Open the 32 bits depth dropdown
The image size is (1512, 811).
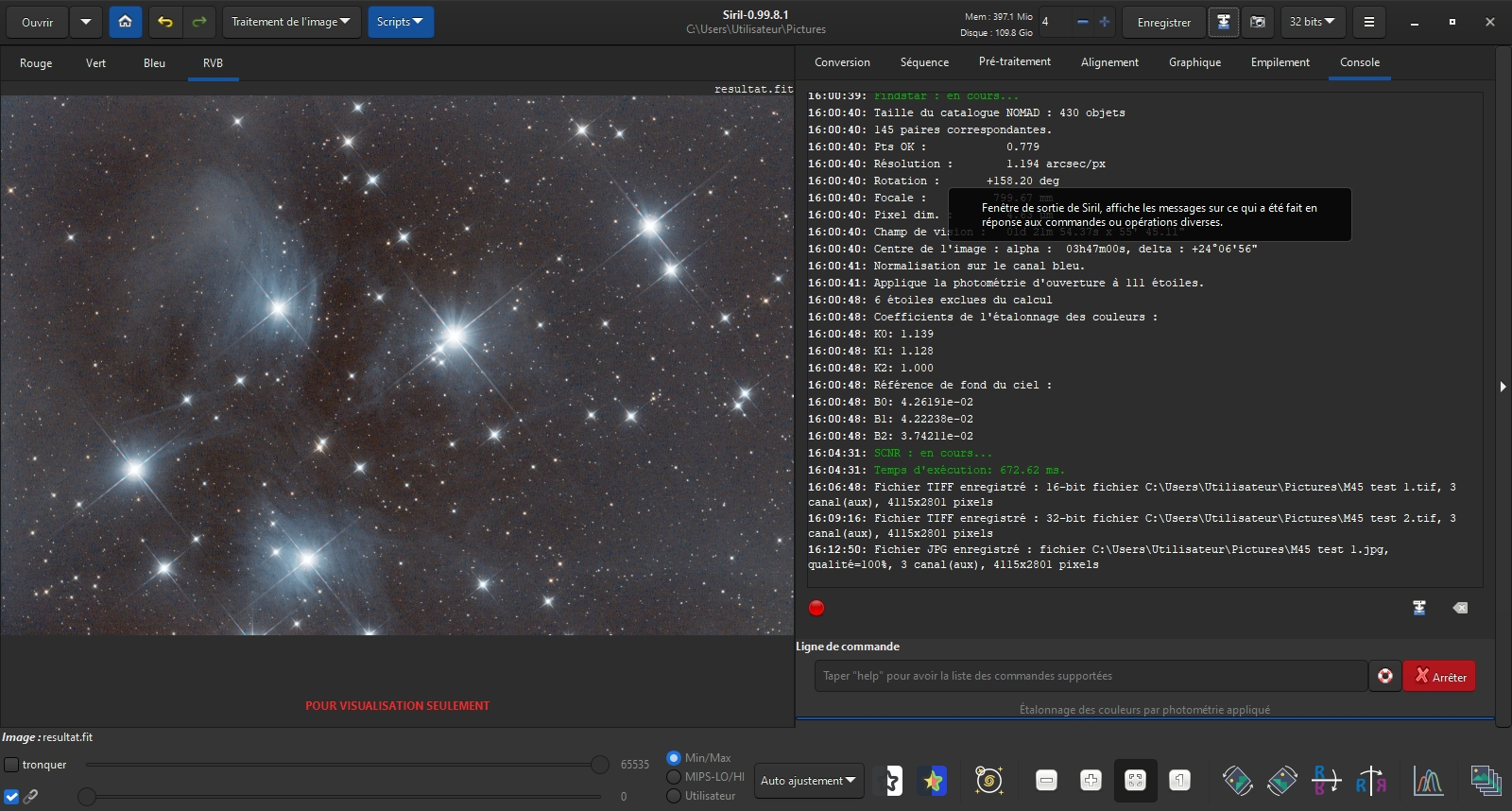(x=1312, y=22)
